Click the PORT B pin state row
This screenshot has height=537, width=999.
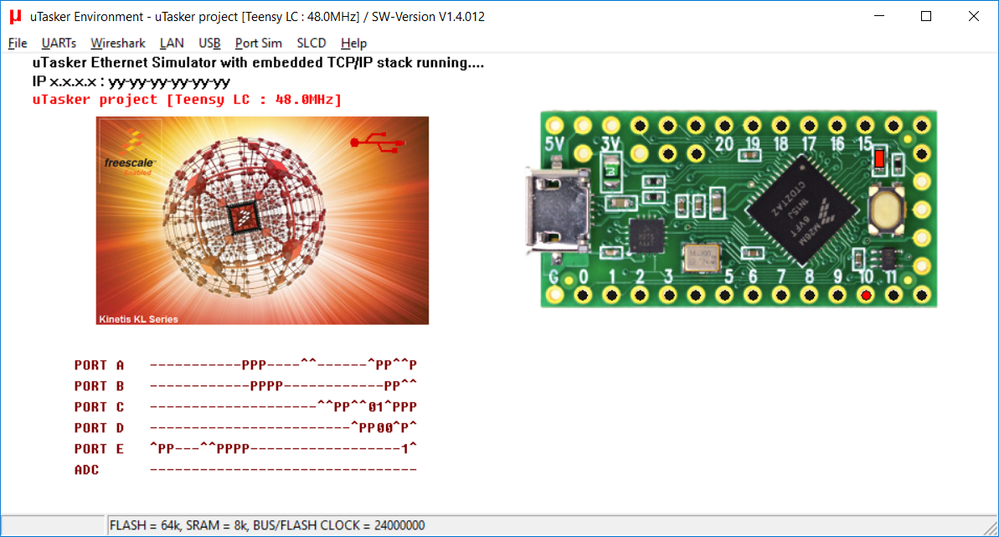point(245,386)
